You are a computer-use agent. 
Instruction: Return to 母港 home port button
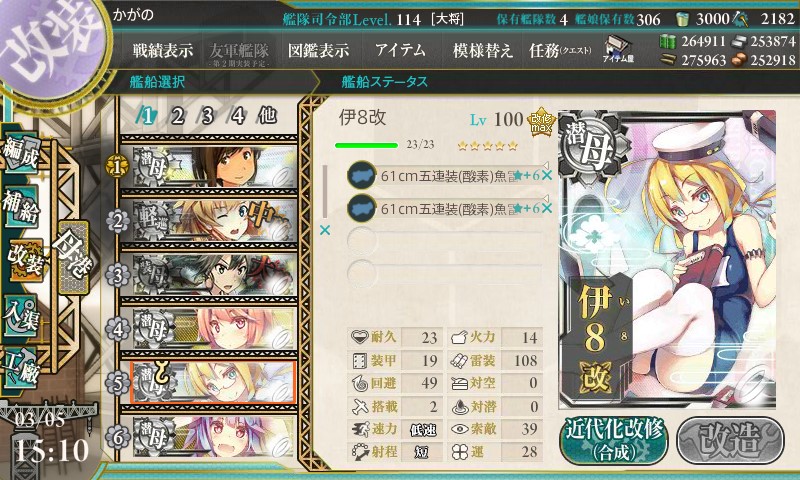74,258
